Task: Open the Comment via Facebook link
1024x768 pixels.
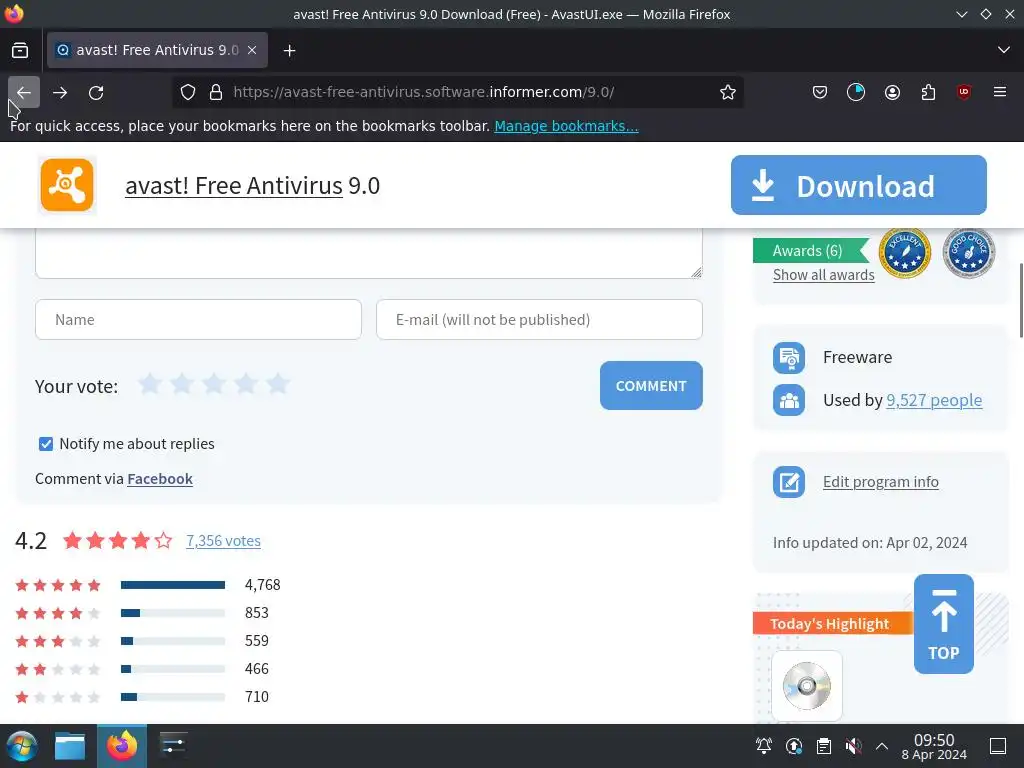Action: click(160, 479)
